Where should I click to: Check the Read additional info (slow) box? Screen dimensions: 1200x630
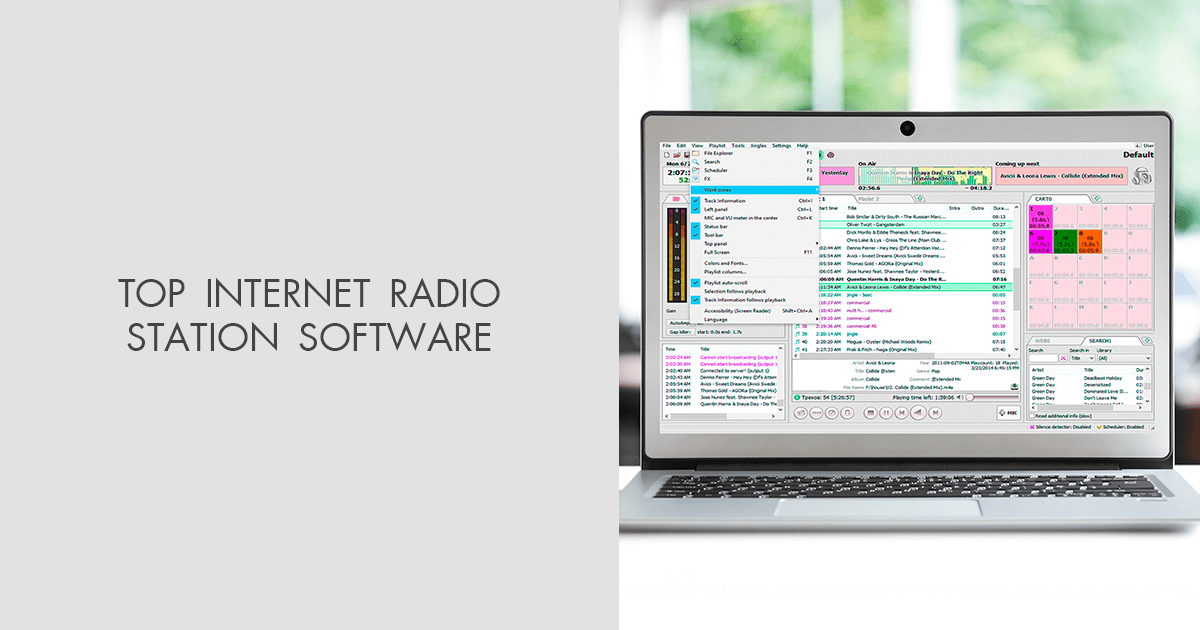click(x=1032, y=416)
